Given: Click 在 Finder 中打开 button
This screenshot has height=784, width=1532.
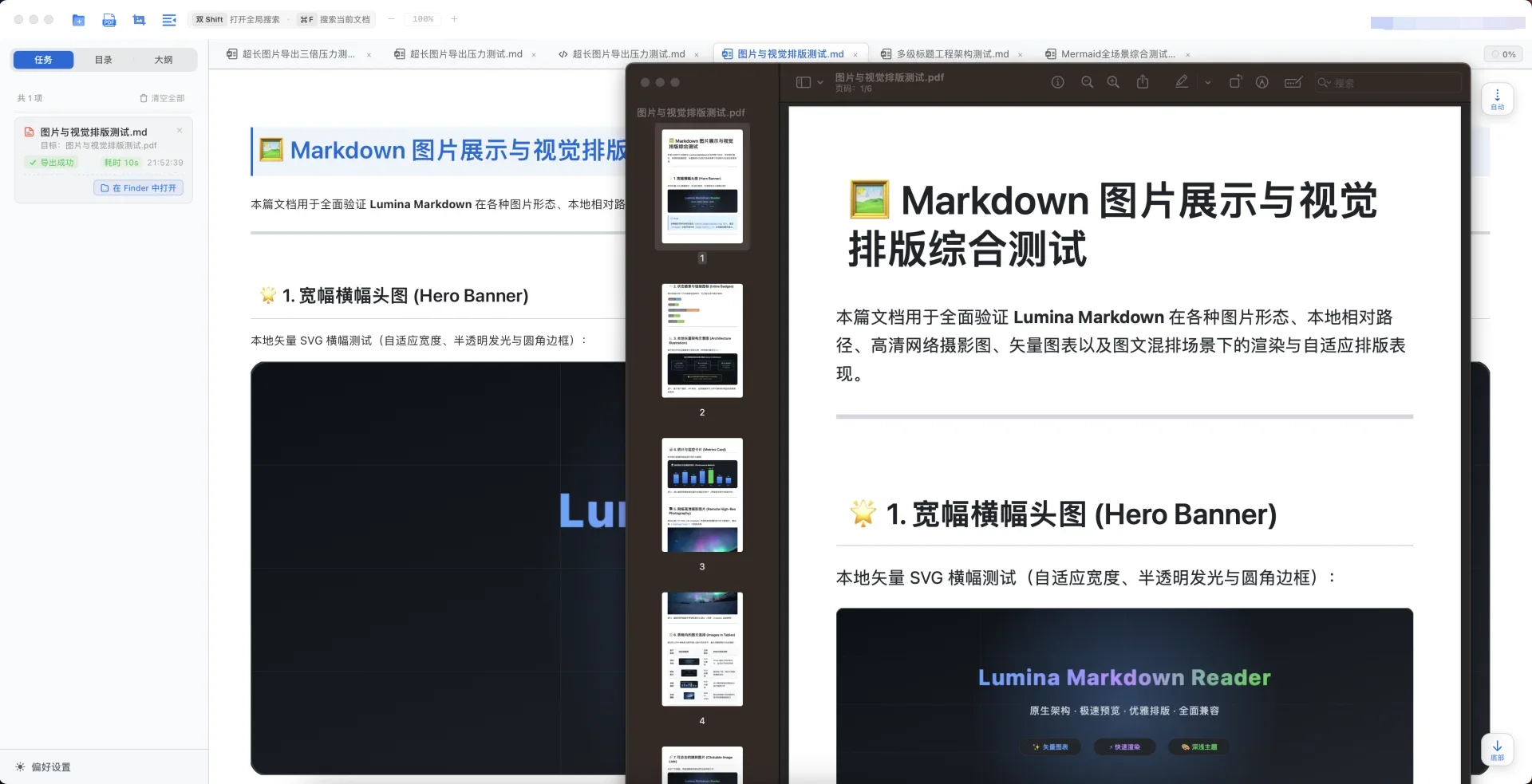Looking at the screenshot, I should (139, 188).
